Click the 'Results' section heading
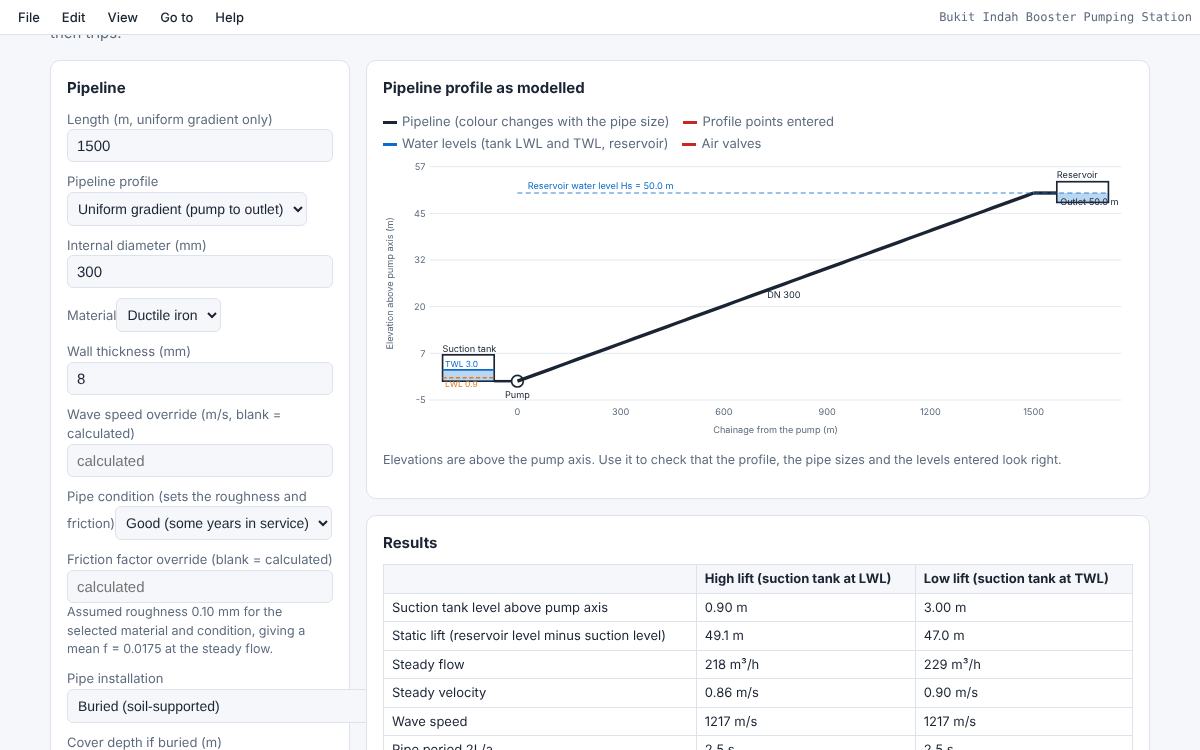 tap(410, 543)
